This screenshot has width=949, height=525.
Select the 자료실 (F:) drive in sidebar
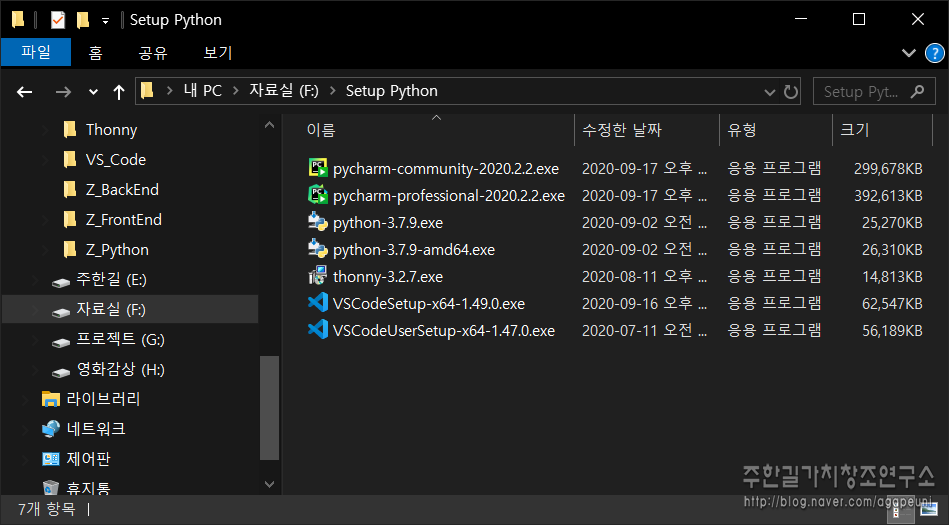point(130,309)
